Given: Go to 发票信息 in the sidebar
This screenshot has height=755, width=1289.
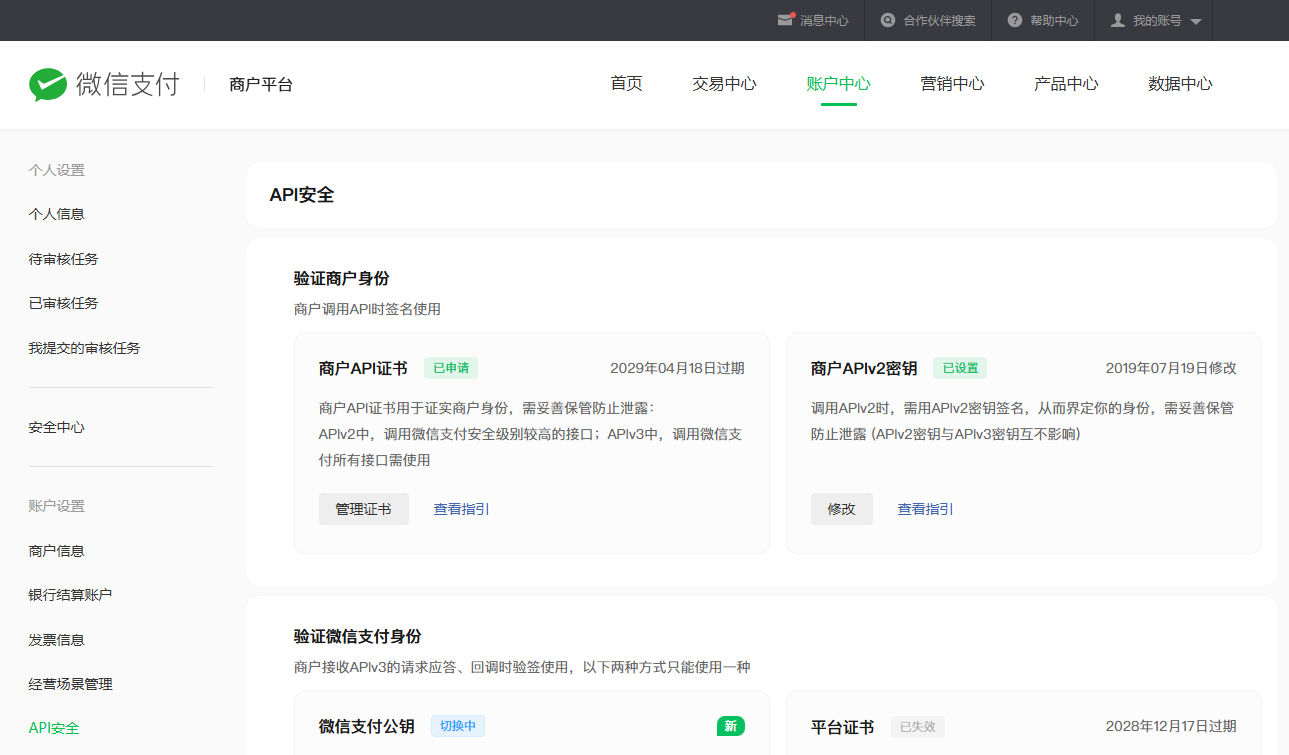Looking at the screenshot, I should (x=57, y=640).
